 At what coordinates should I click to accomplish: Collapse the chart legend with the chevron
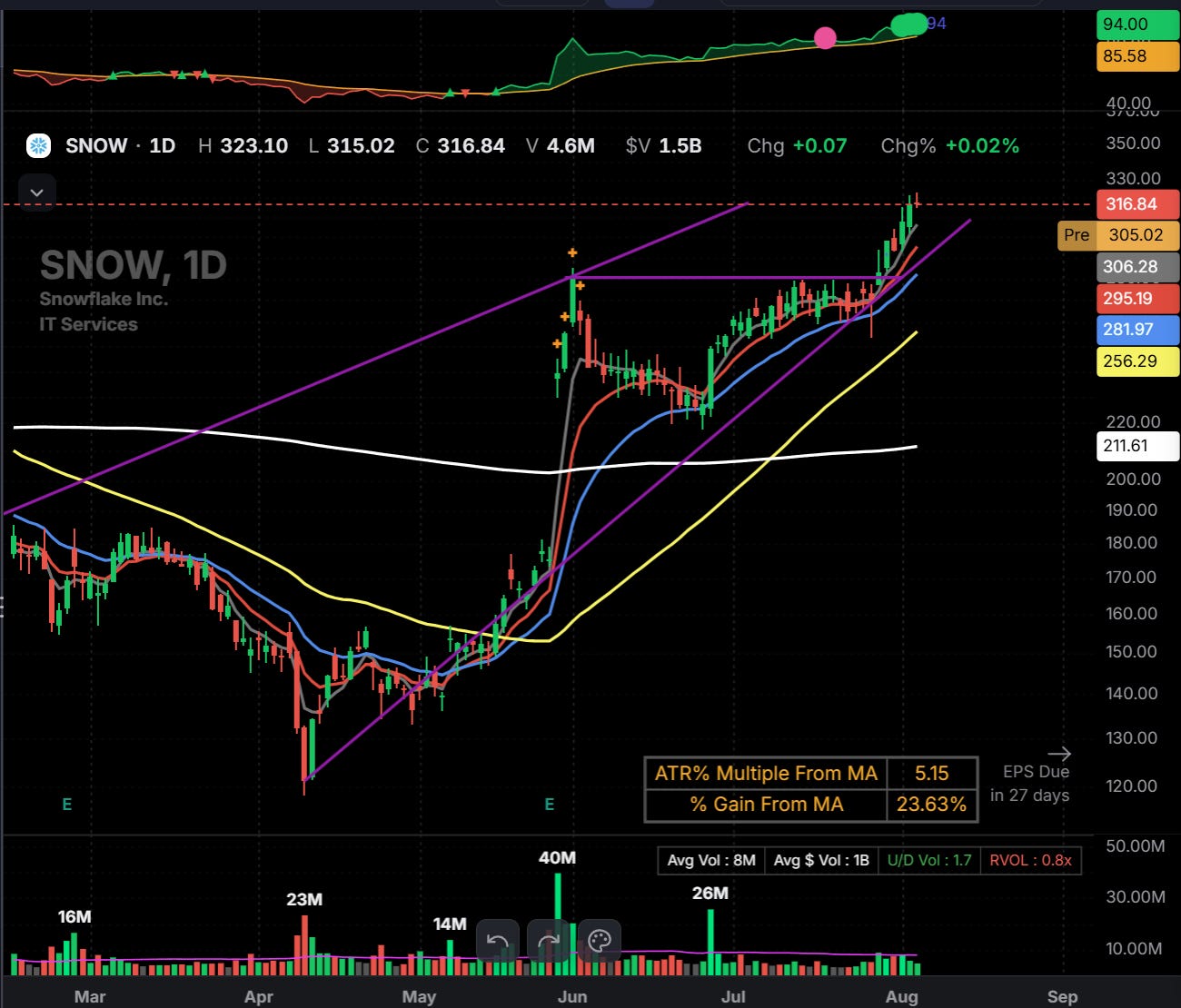click(x=37, y=193)
